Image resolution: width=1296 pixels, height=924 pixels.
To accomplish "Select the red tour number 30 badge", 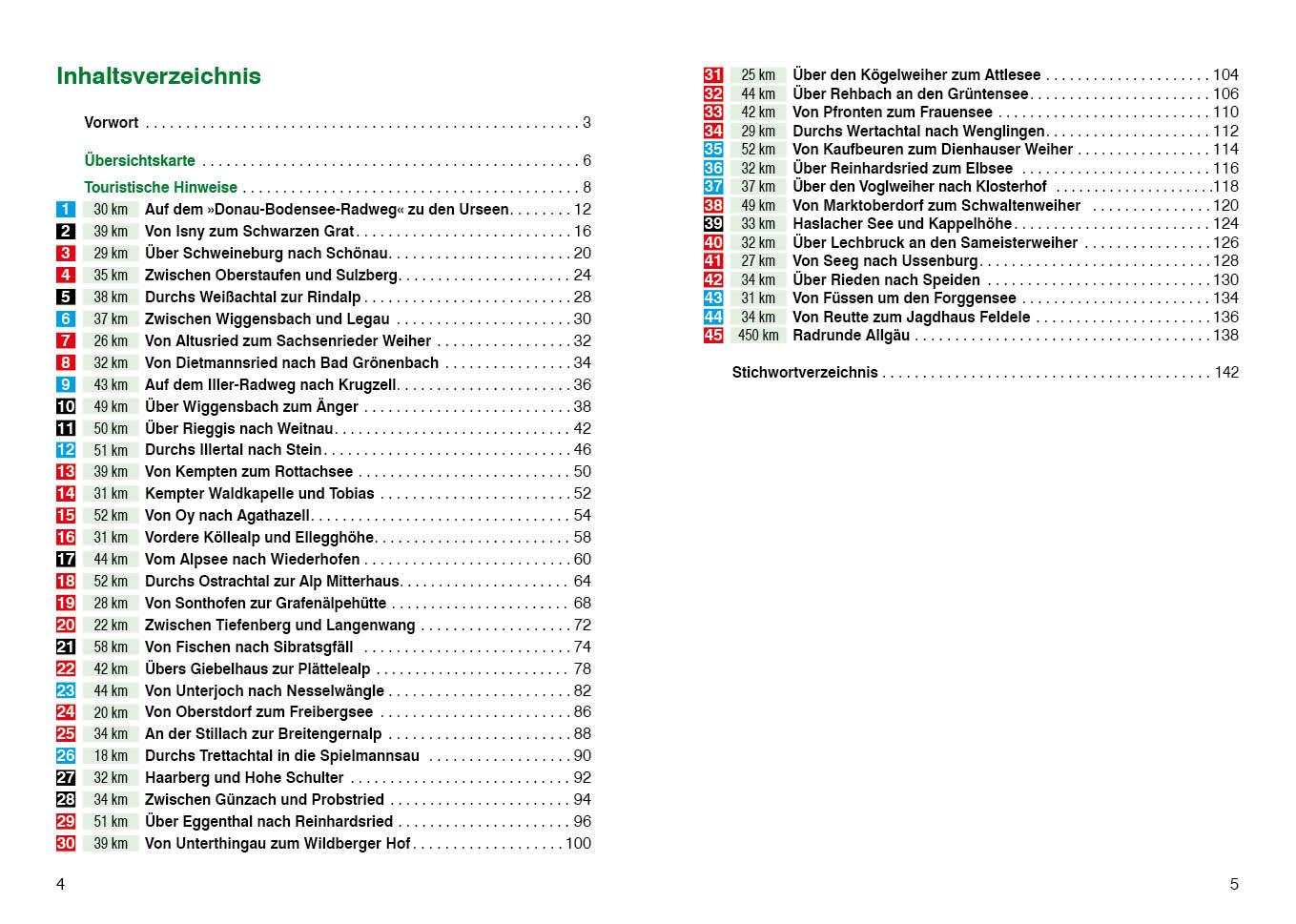I will point(65,844).
